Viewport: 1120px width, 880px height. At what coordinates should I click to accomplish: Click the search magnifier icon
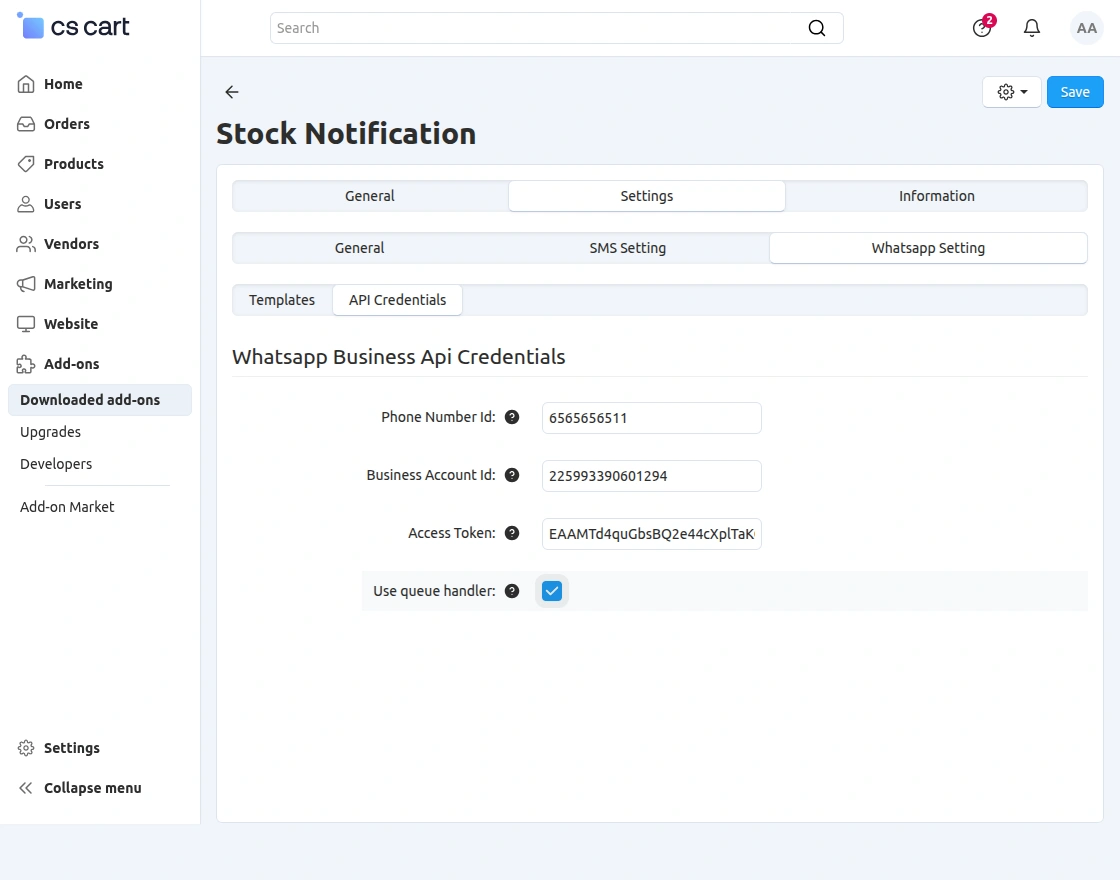tap(817, 28)
